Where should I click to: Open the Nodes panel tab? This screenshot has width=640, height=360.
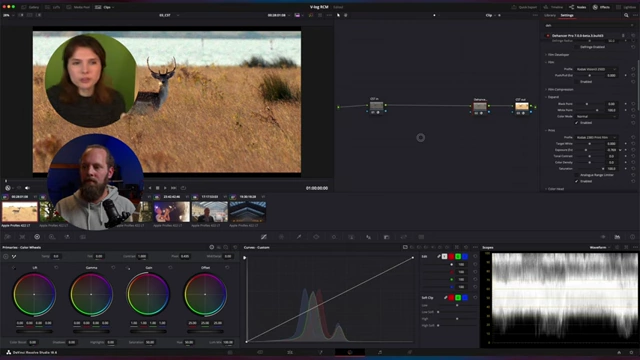pyautogui.click(x=578, y=7)
